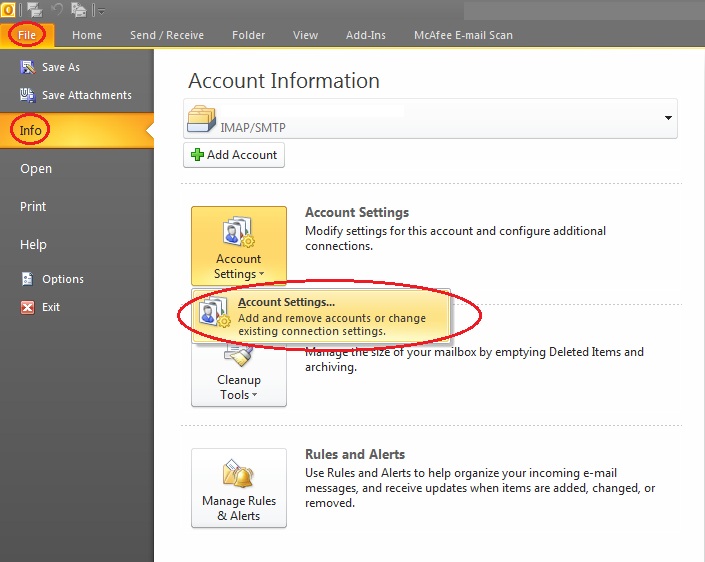Open the File tab
This screenshot has width=705, height=562.
point(27,35)
